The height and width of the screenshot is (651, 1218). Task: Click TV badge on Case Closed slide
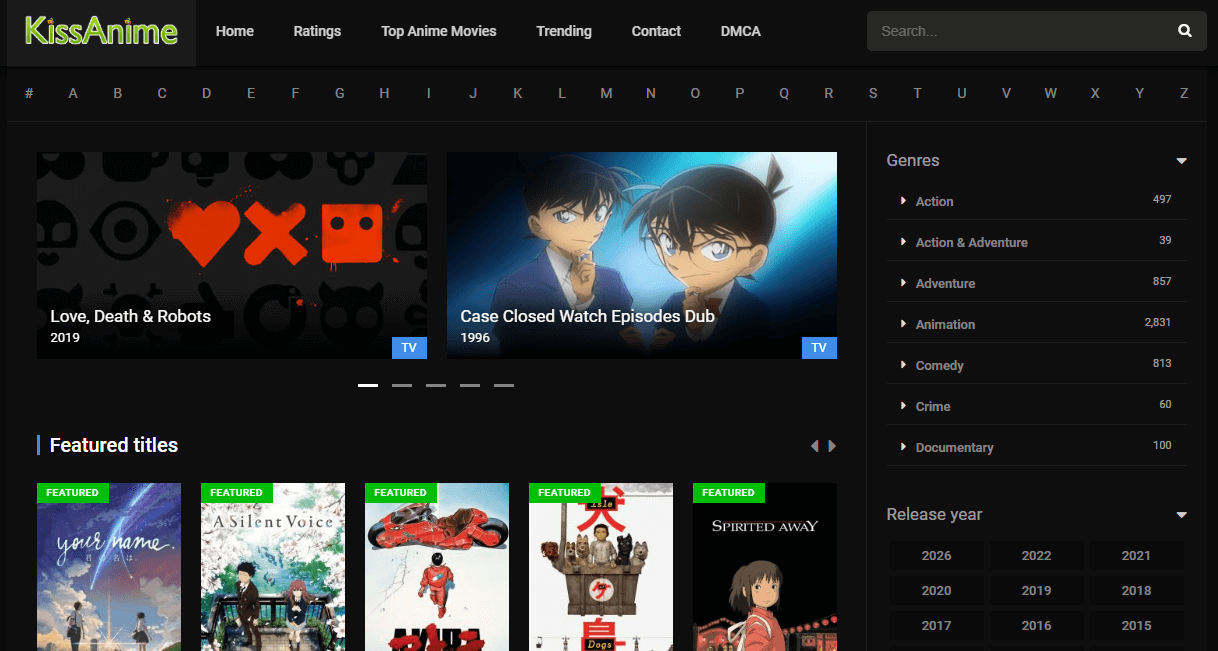click(819, 348)
